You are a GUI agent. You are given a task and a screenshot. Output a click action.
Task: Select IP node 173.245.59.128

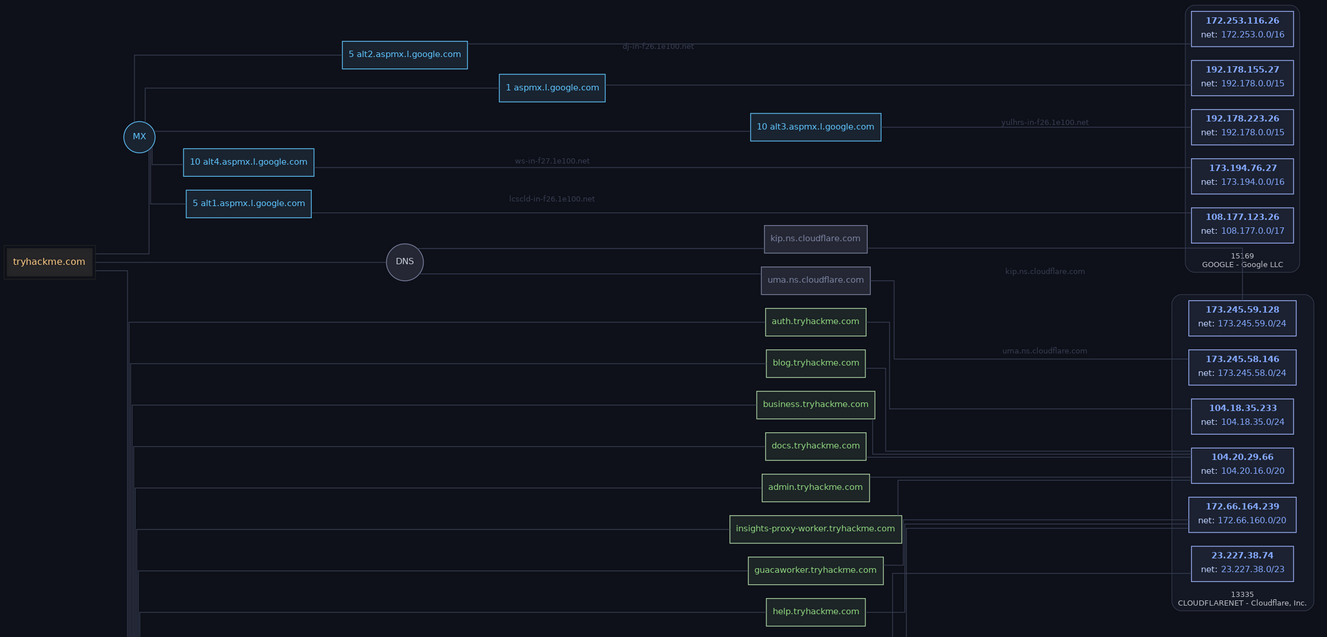(x=1242, y=317)
